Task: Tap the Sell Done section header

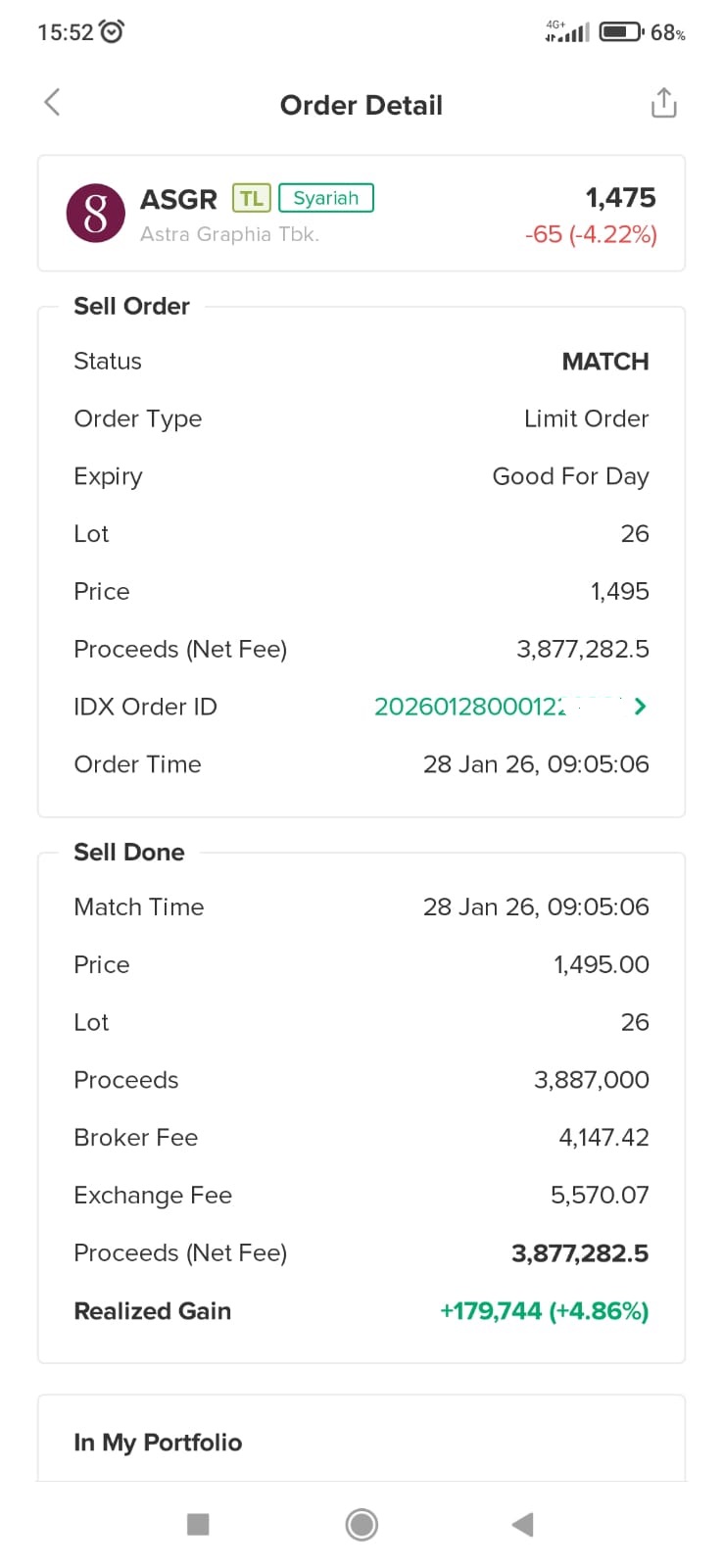Action: point(129,853)
